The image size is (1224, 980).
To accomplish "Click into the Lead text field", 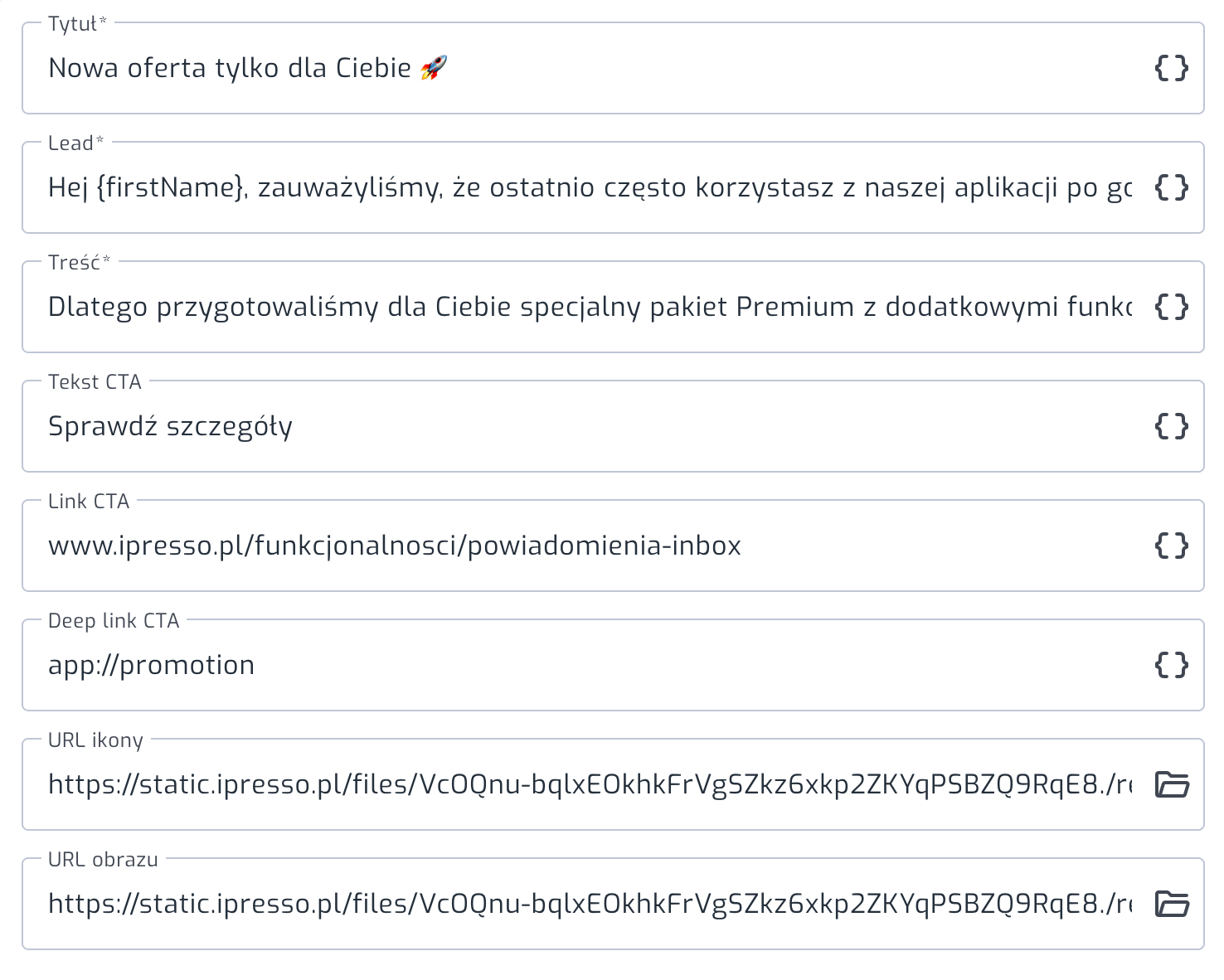I will click(x=589, y=187).
